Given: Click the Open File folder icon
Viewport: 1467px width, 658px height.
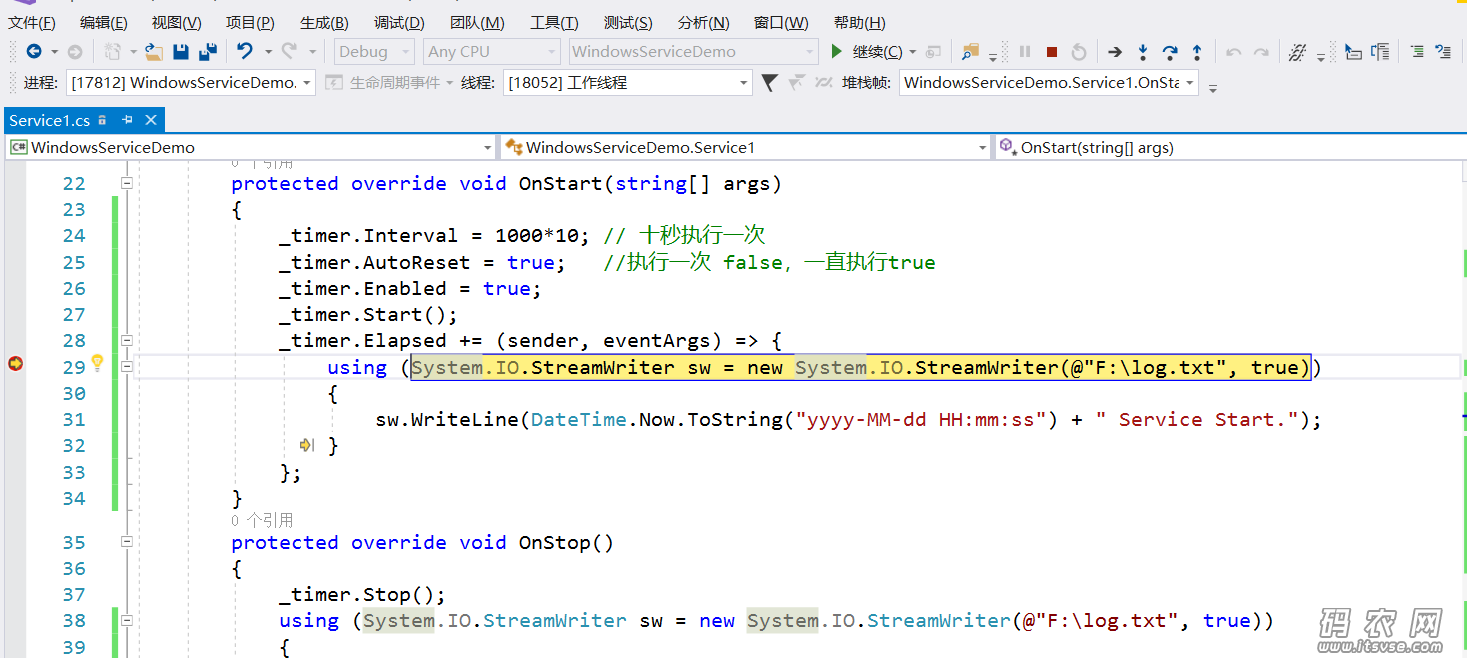Looking at the screenshot, I should (x=154, y=51).
